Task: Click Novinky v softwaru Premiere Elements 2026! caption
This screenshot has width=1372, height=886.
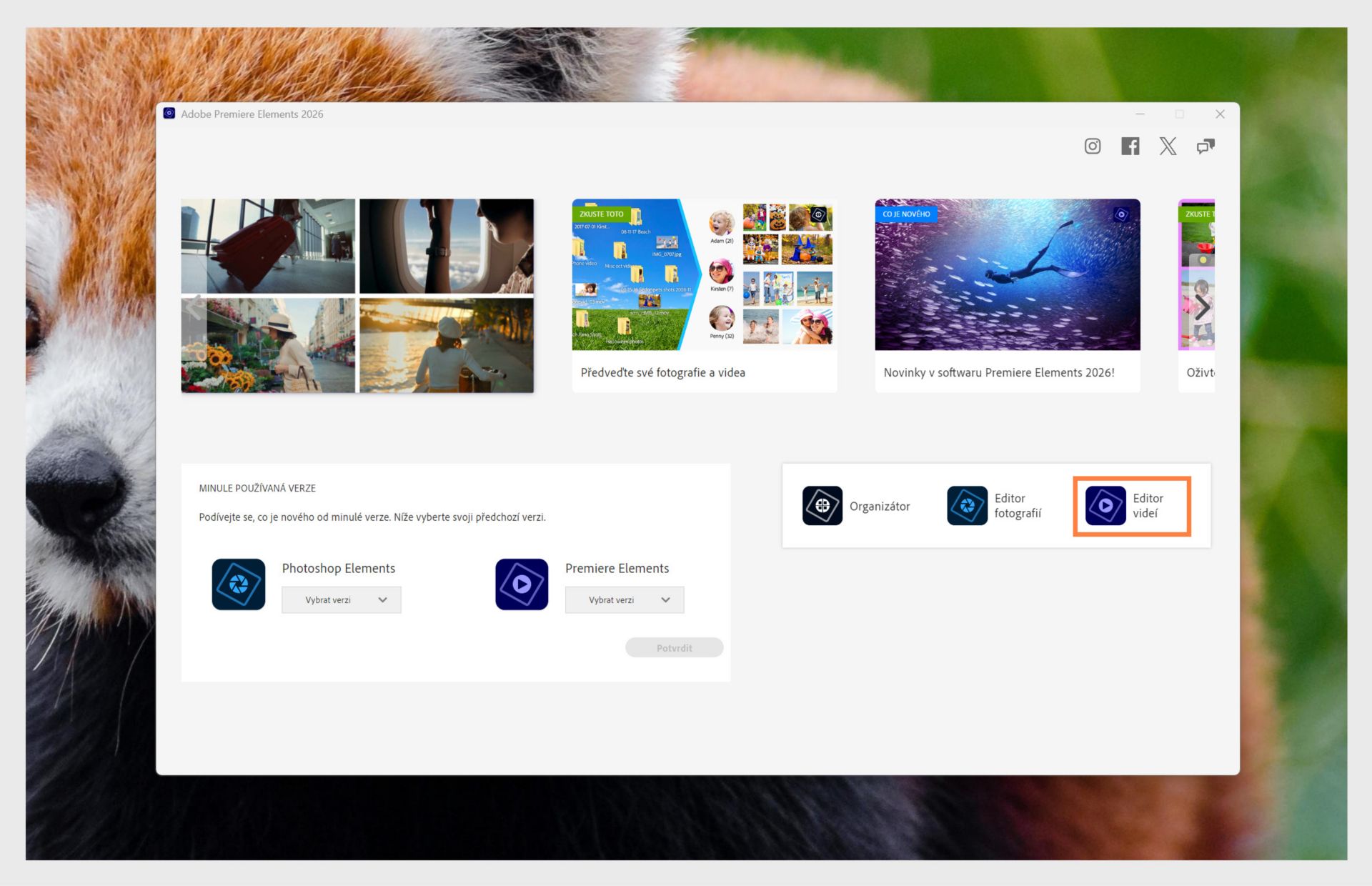Action: 999,373
